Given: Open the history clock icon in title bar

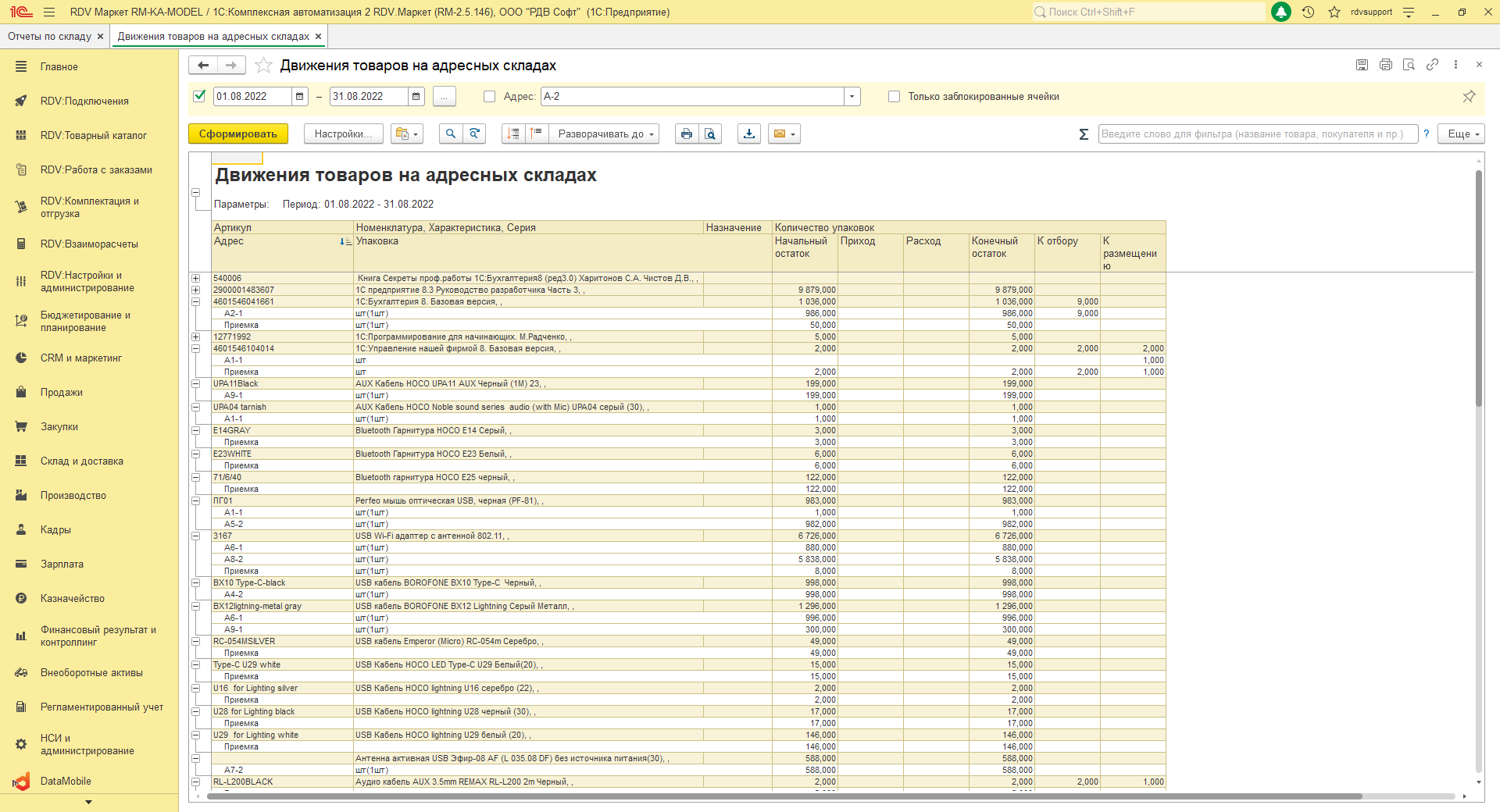Looking at the screenshot, I should pos(1308,12).
